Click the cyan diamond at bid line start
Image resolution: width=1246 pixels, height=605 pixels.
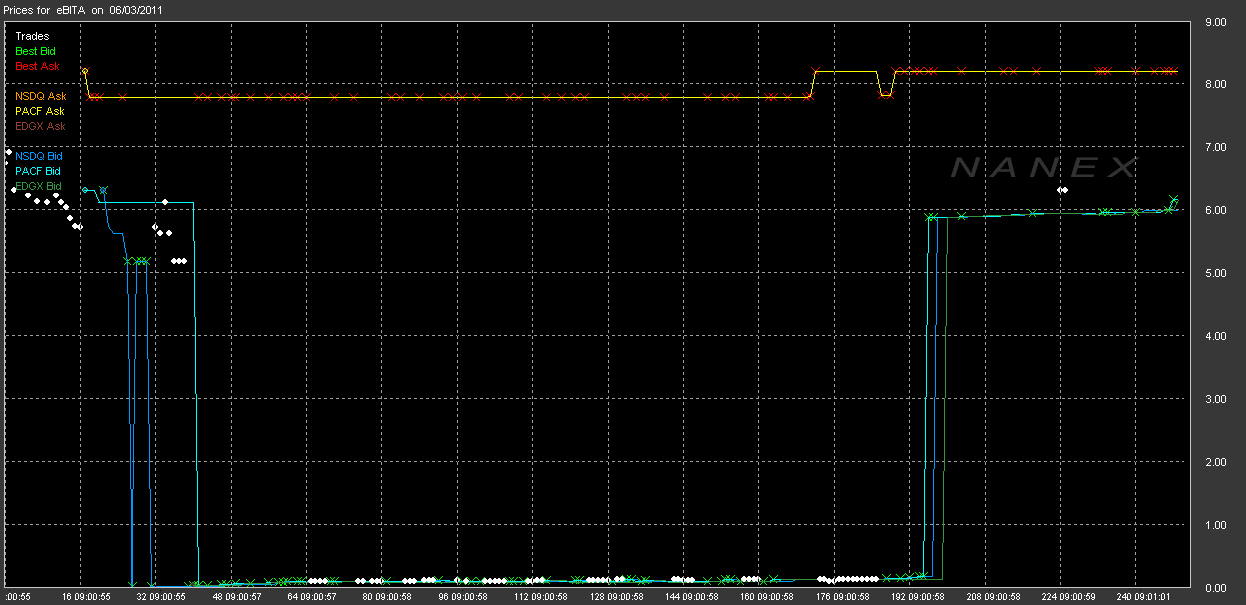tap(85, 190)
